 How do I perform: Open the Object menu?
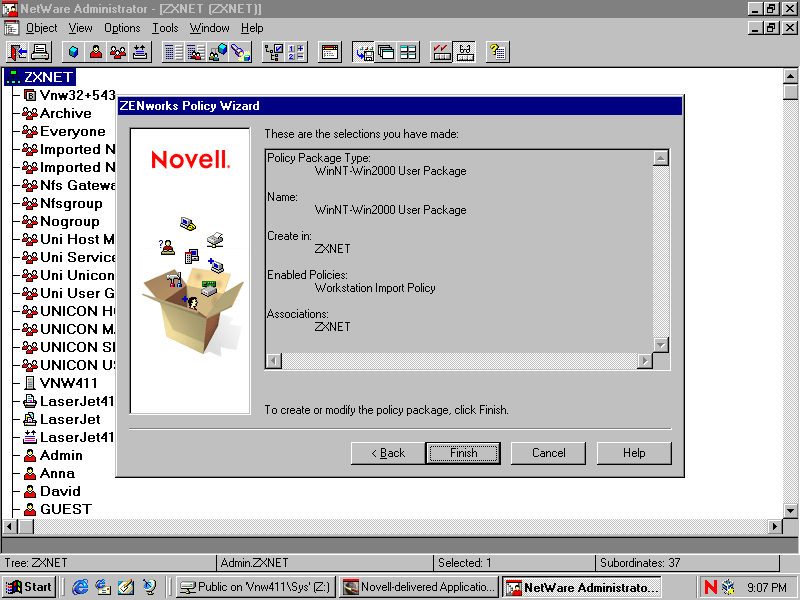coord(41,28)
